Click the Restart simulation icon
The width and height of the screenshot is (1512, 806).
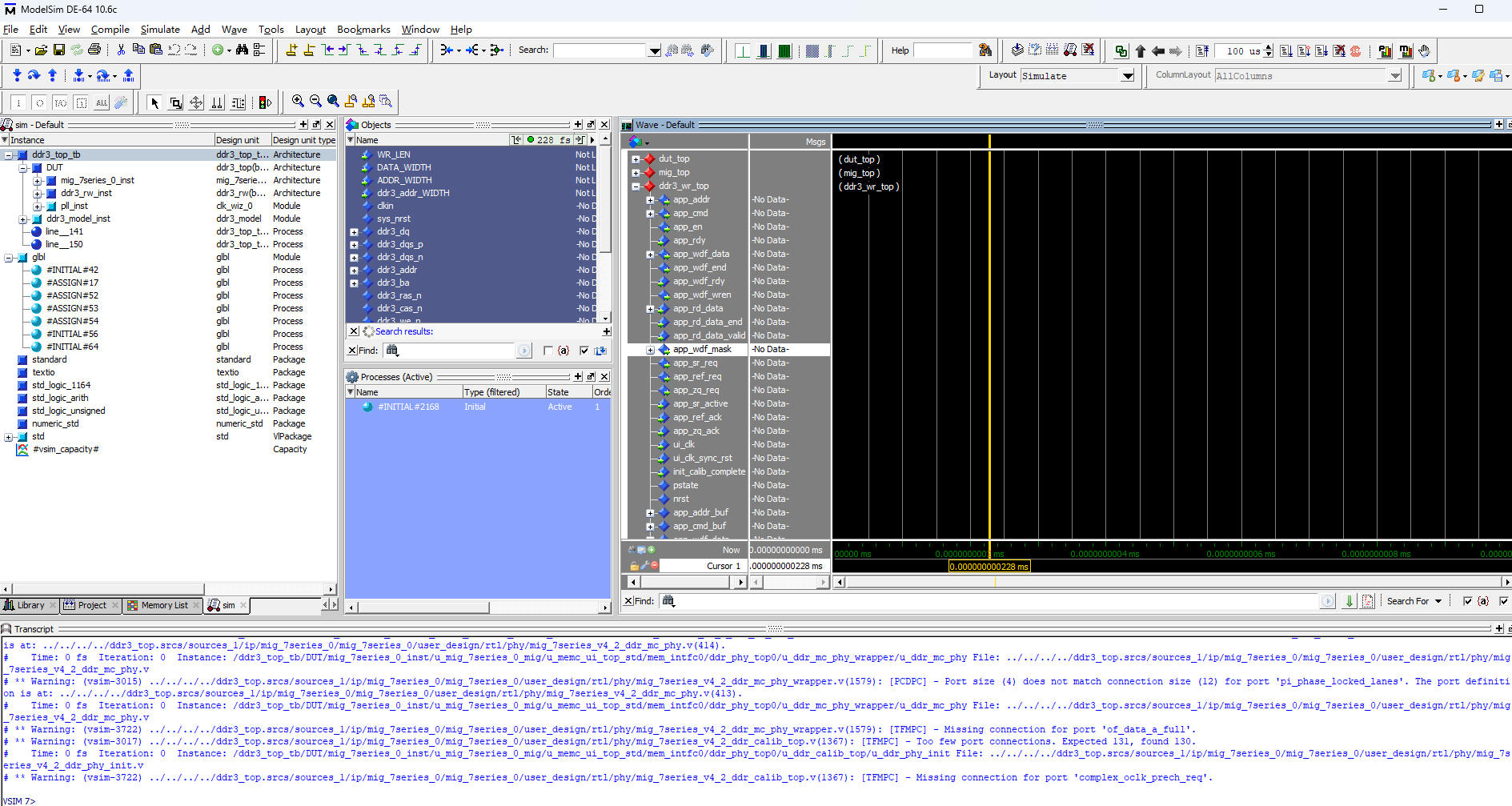tap(1202, 50)
